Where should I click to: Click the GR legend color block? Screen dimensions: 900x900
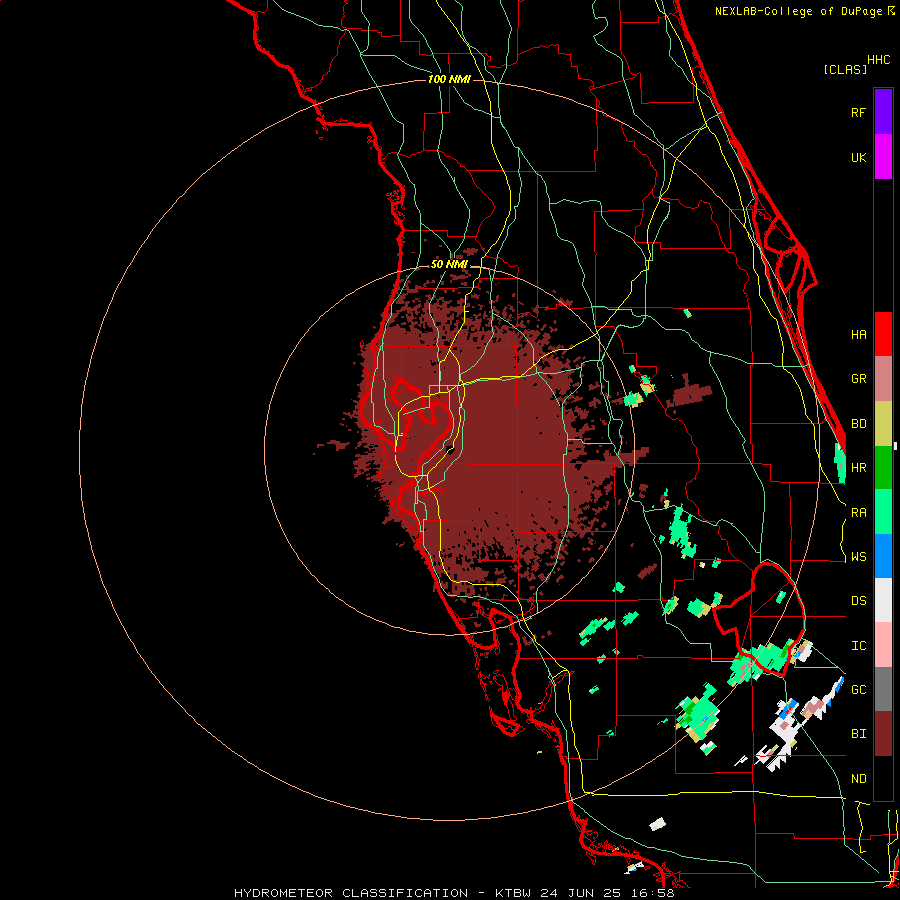[x=883, y=379]
